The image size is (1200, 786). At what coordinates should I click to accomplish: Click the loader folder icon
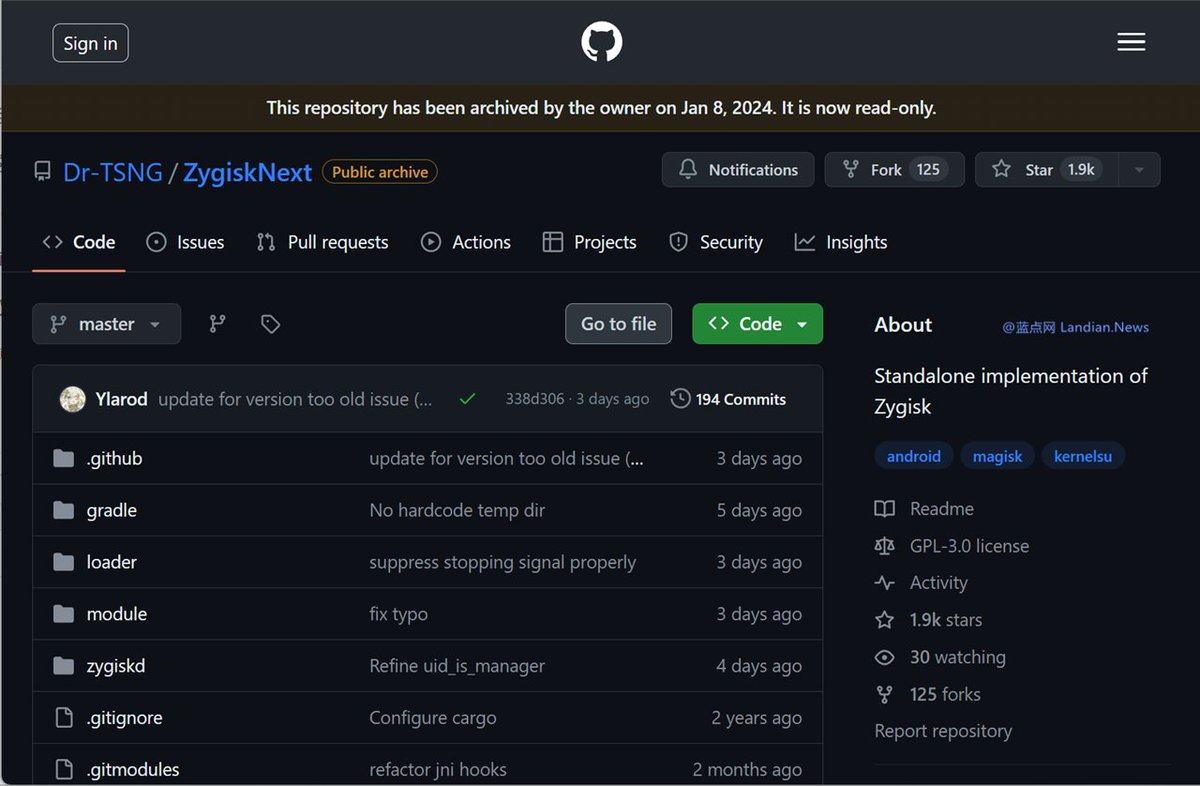click(x=64, y=562)
